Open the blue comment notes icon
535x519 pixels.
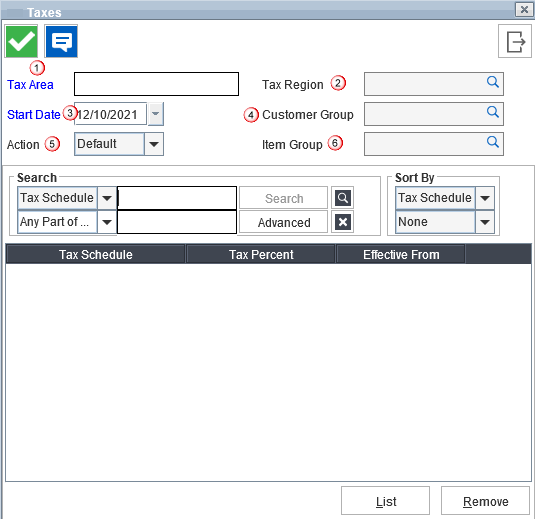[x=61, y=41]
